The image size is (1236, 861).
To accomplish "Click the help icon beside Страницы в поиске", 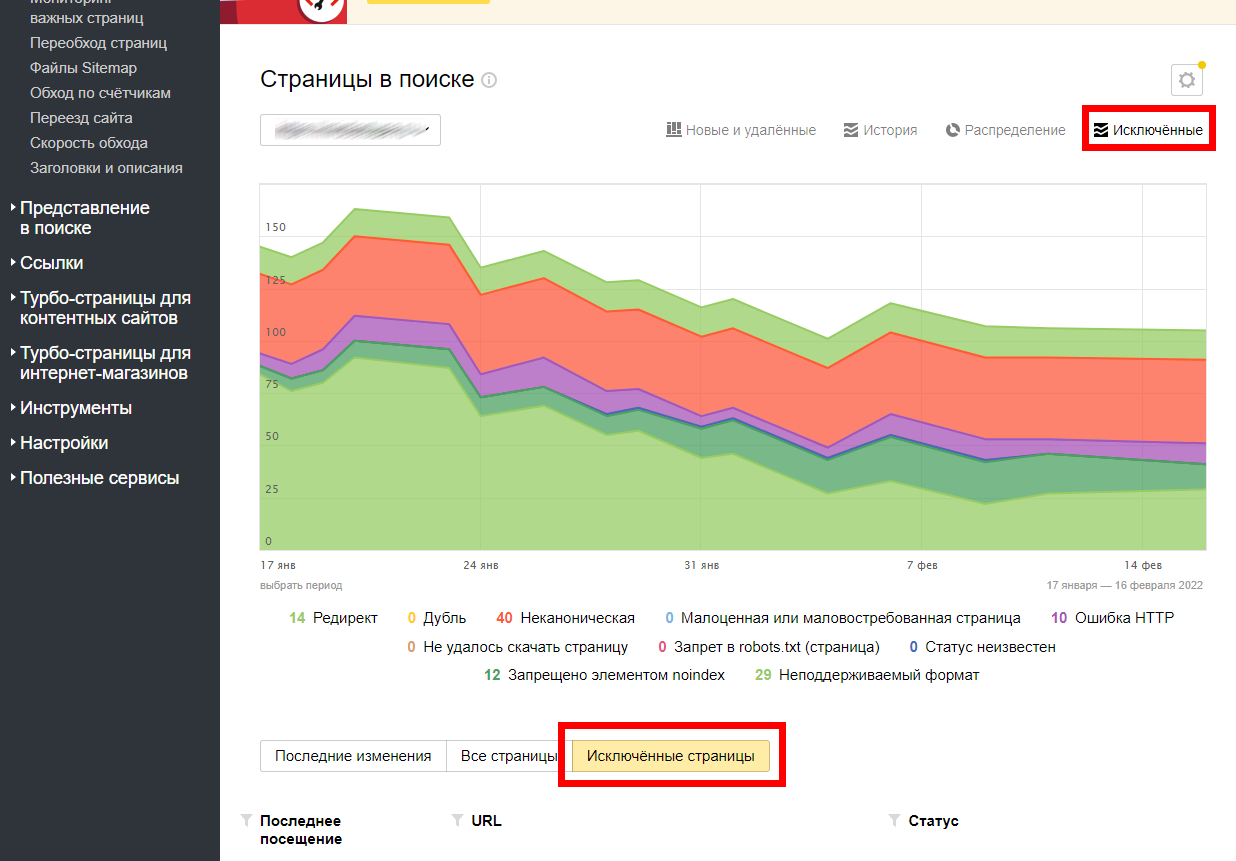I will 489,80.
